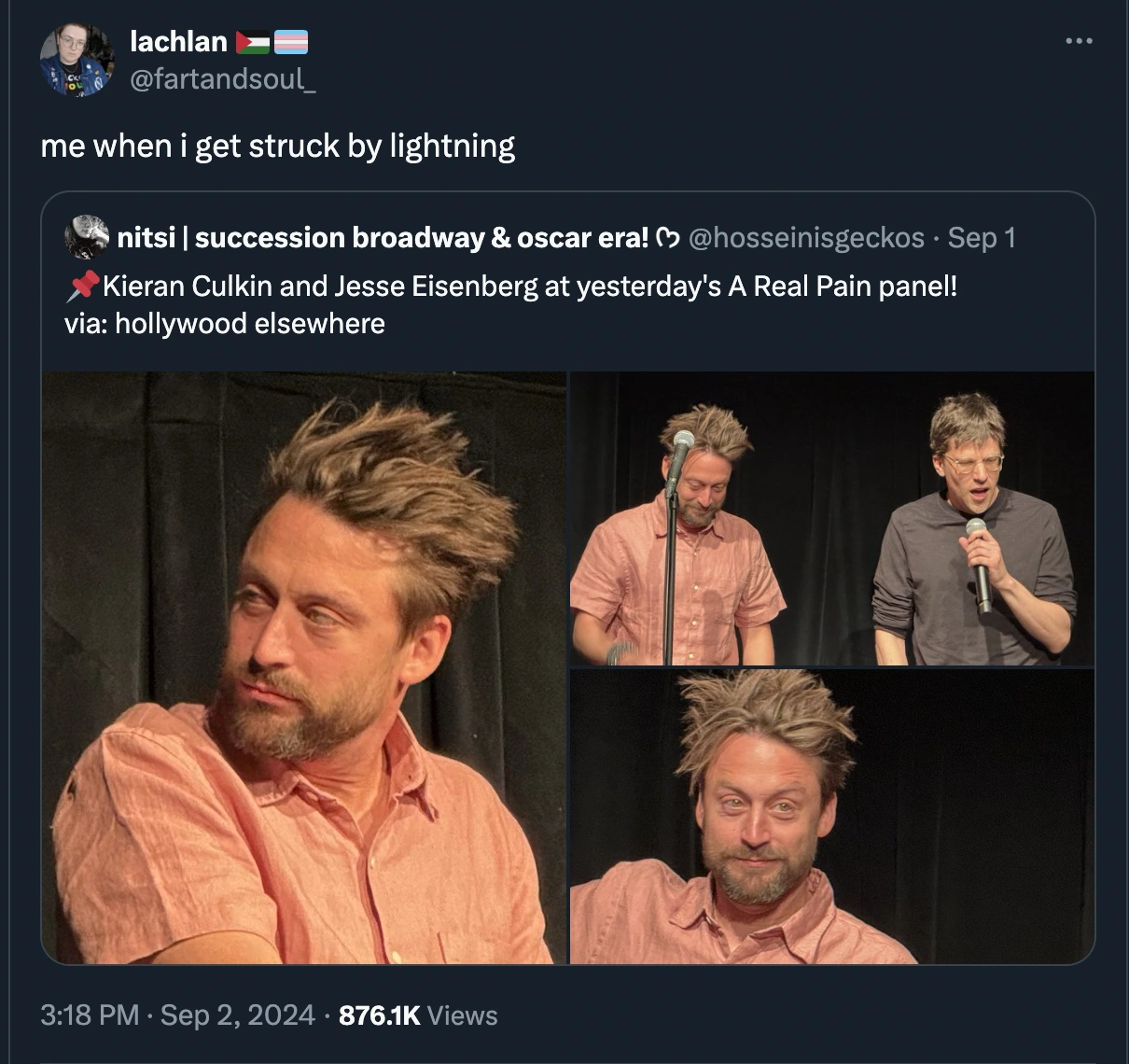Click the quoted tweet text about A Real Pain panel
1129x1064 pixels.
click(511, 286)
